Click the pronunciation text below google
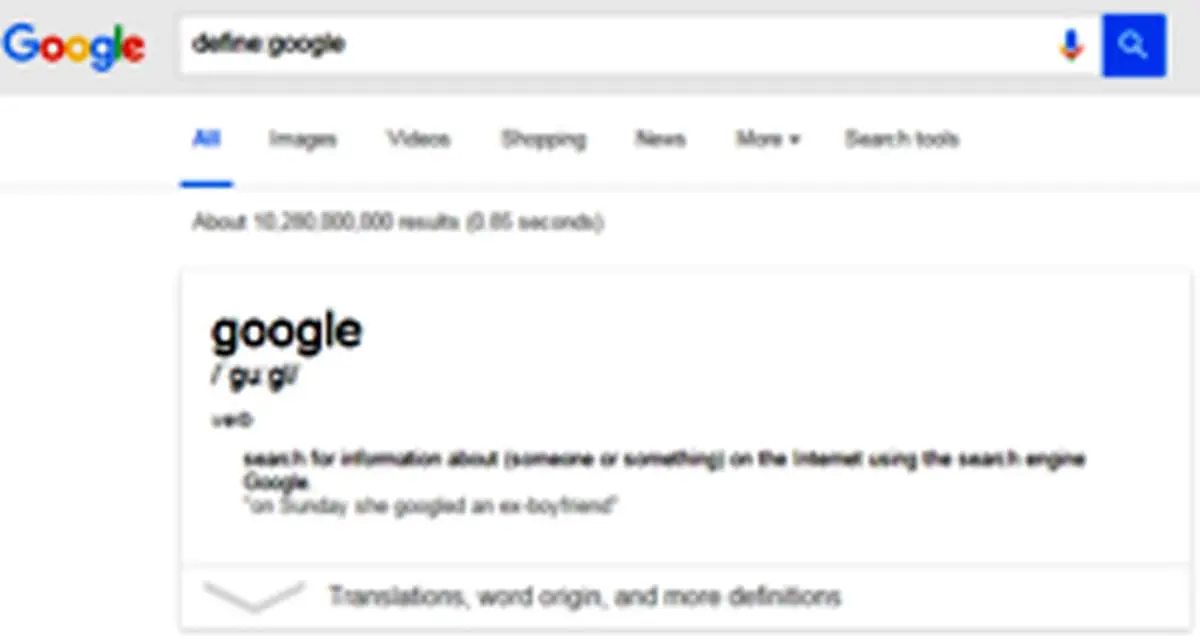Screen dimensions: 1200x643 tap(254, 381)
